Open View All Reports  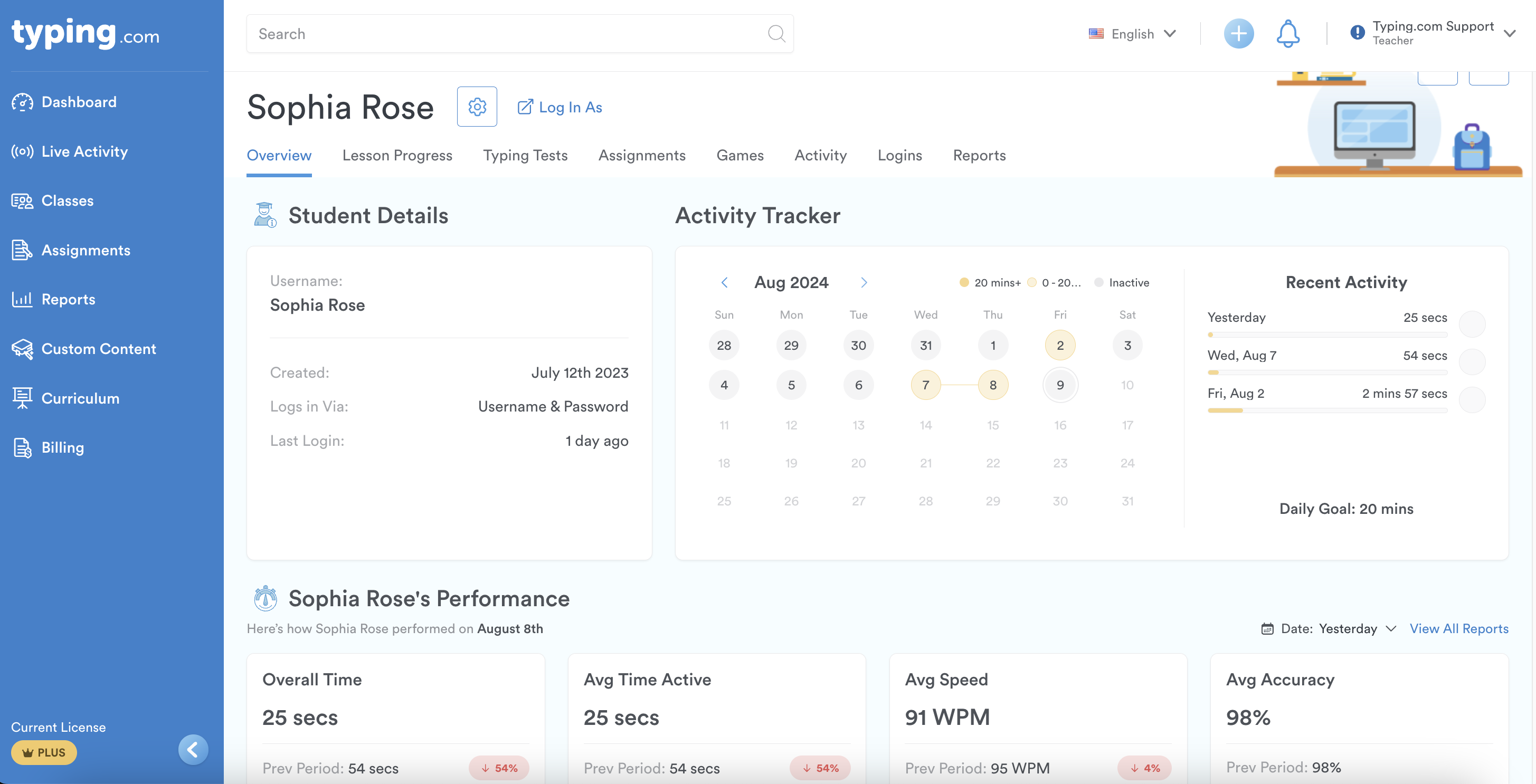pos(1459,628)
